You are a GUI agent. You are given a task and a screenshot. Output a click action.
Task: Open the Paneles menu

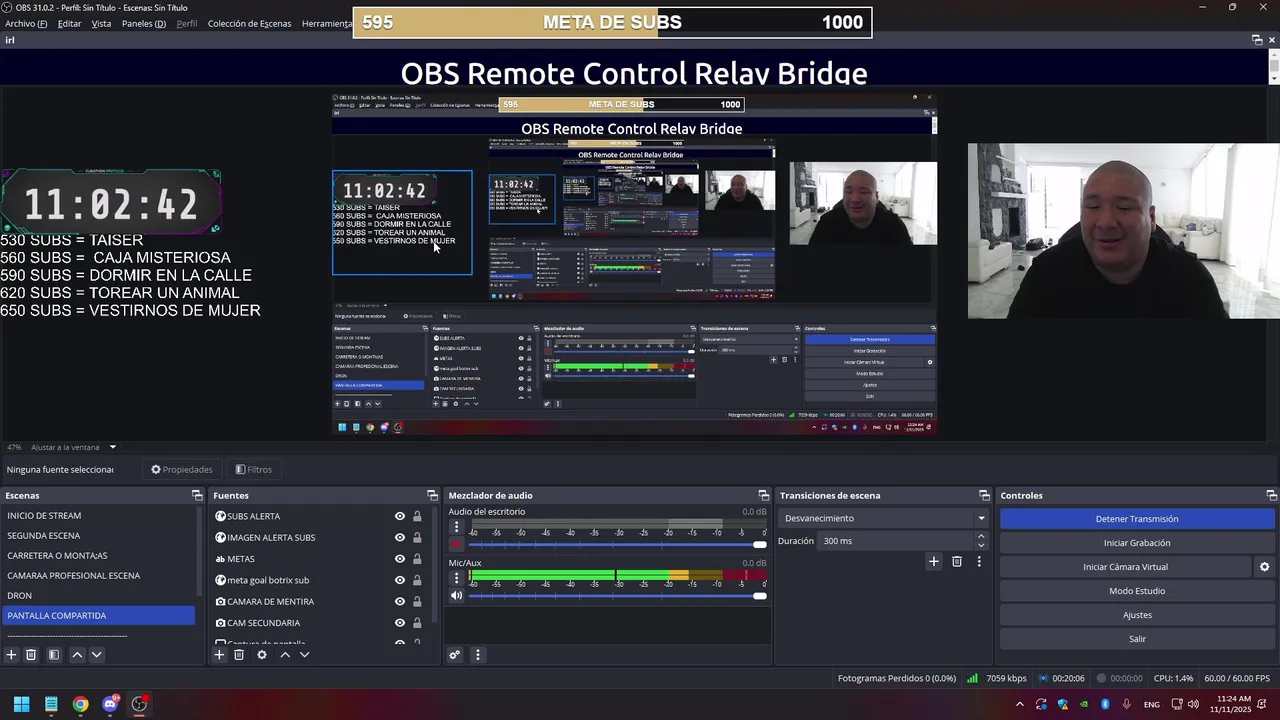tap(144, 23)
